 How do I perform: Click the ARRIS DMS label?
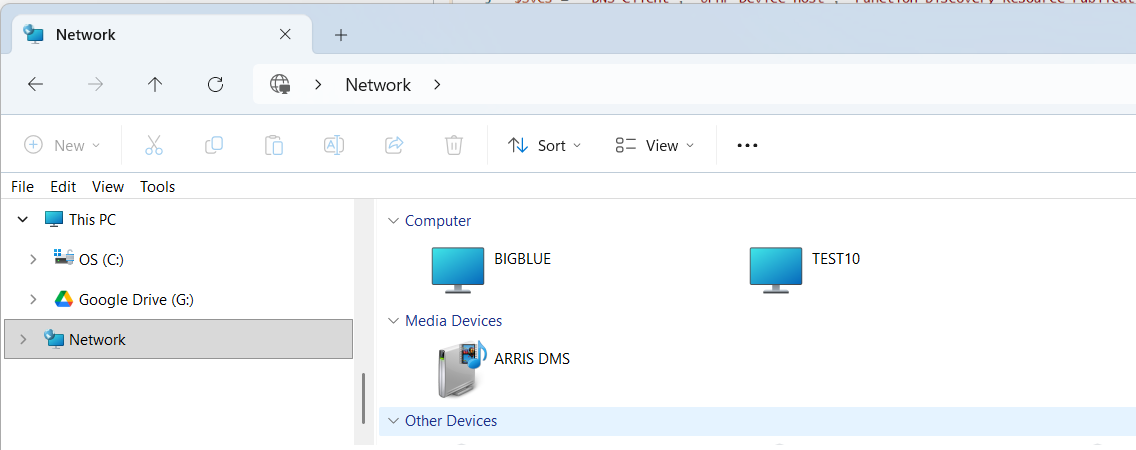click(x=532, y=358)
